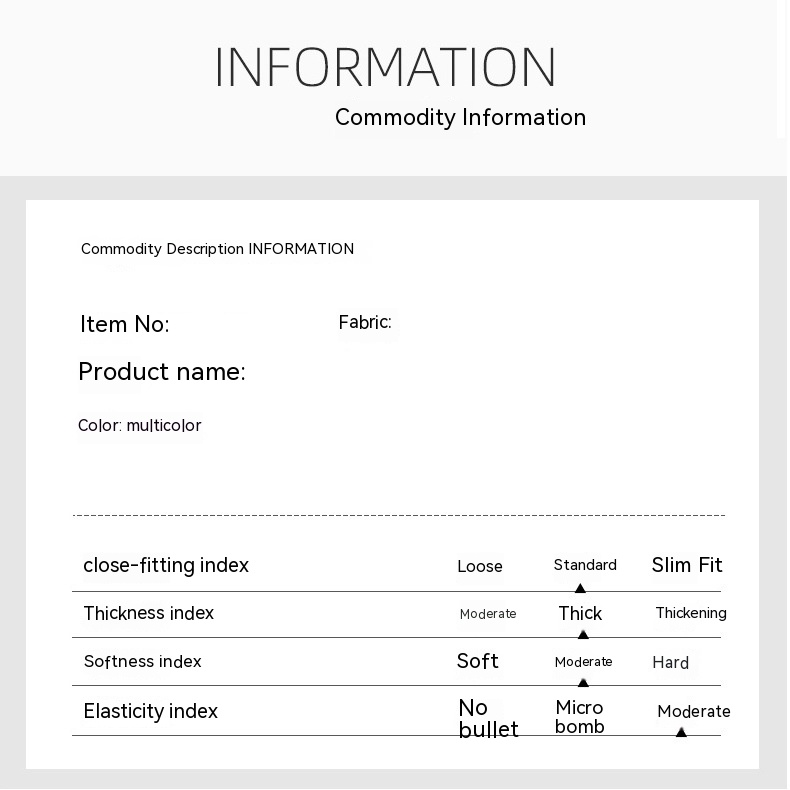Click the Elasticity index label
Screen dimensions: 790x790
click(x=150, y=711)
